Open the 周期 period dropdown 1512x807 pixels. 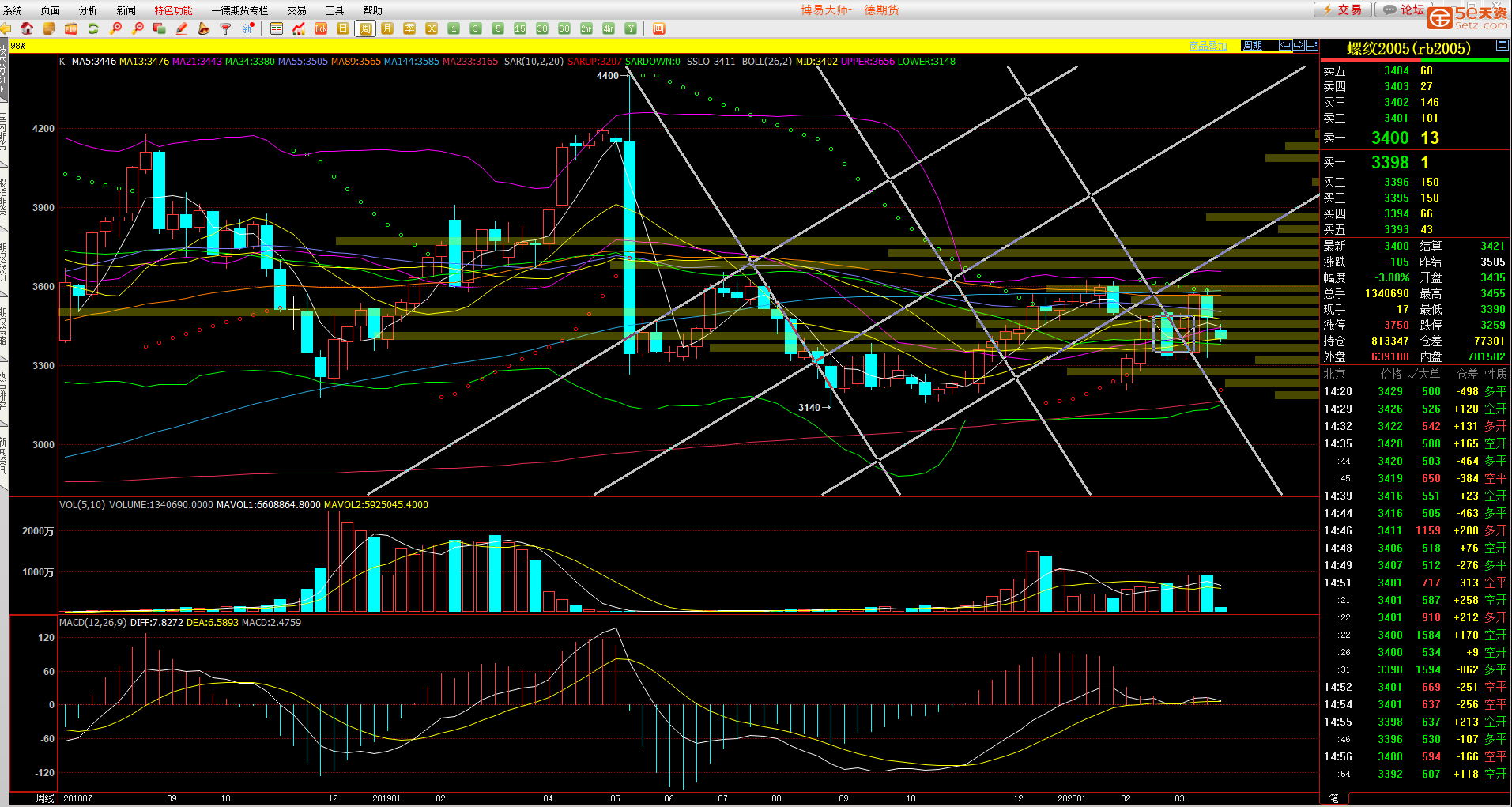(x=1253, y=45)
